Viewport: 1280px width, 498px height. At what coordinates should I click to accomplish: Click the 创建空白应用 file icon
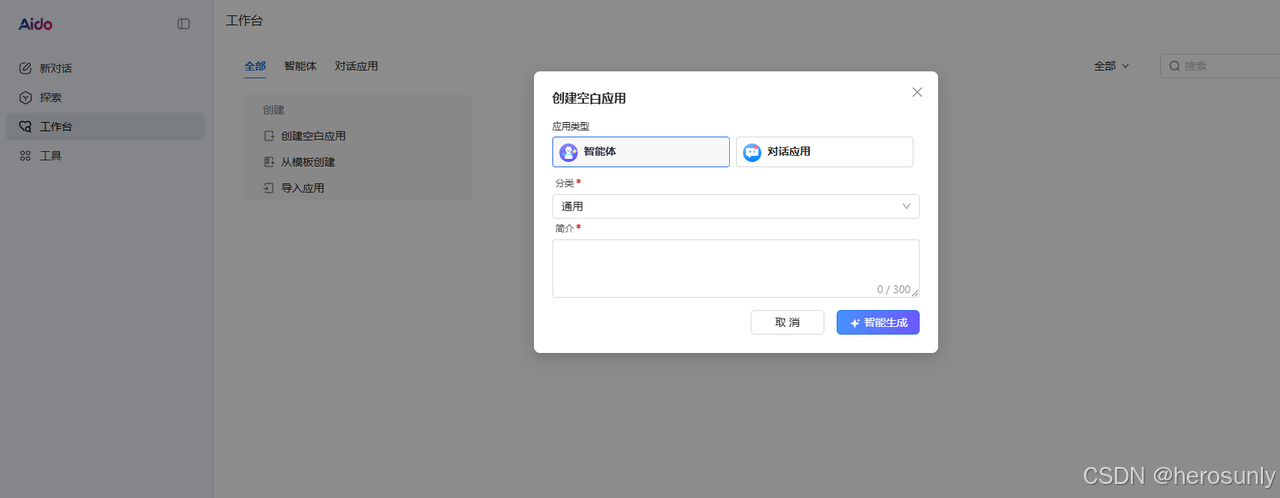click(268, 136)
